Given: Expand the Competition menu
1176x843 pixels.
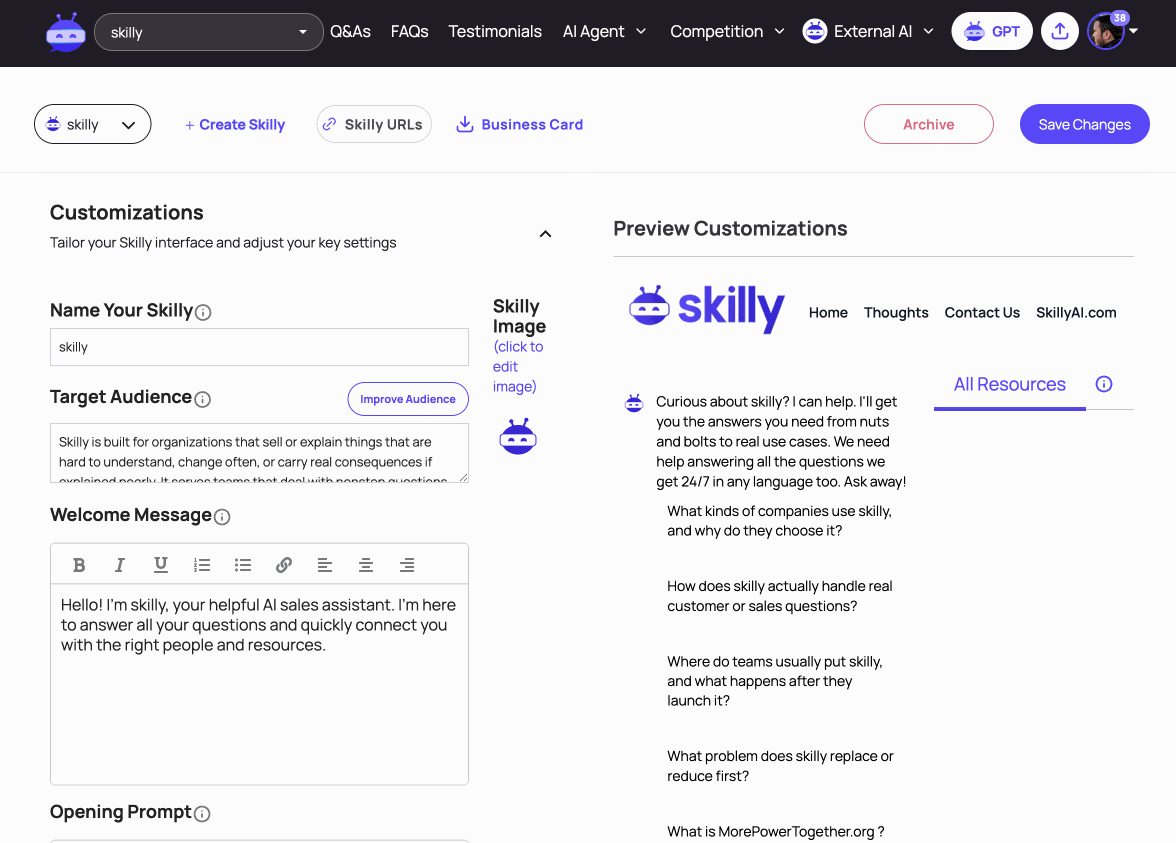Looking at the screenshot, I should coord(727,32).
